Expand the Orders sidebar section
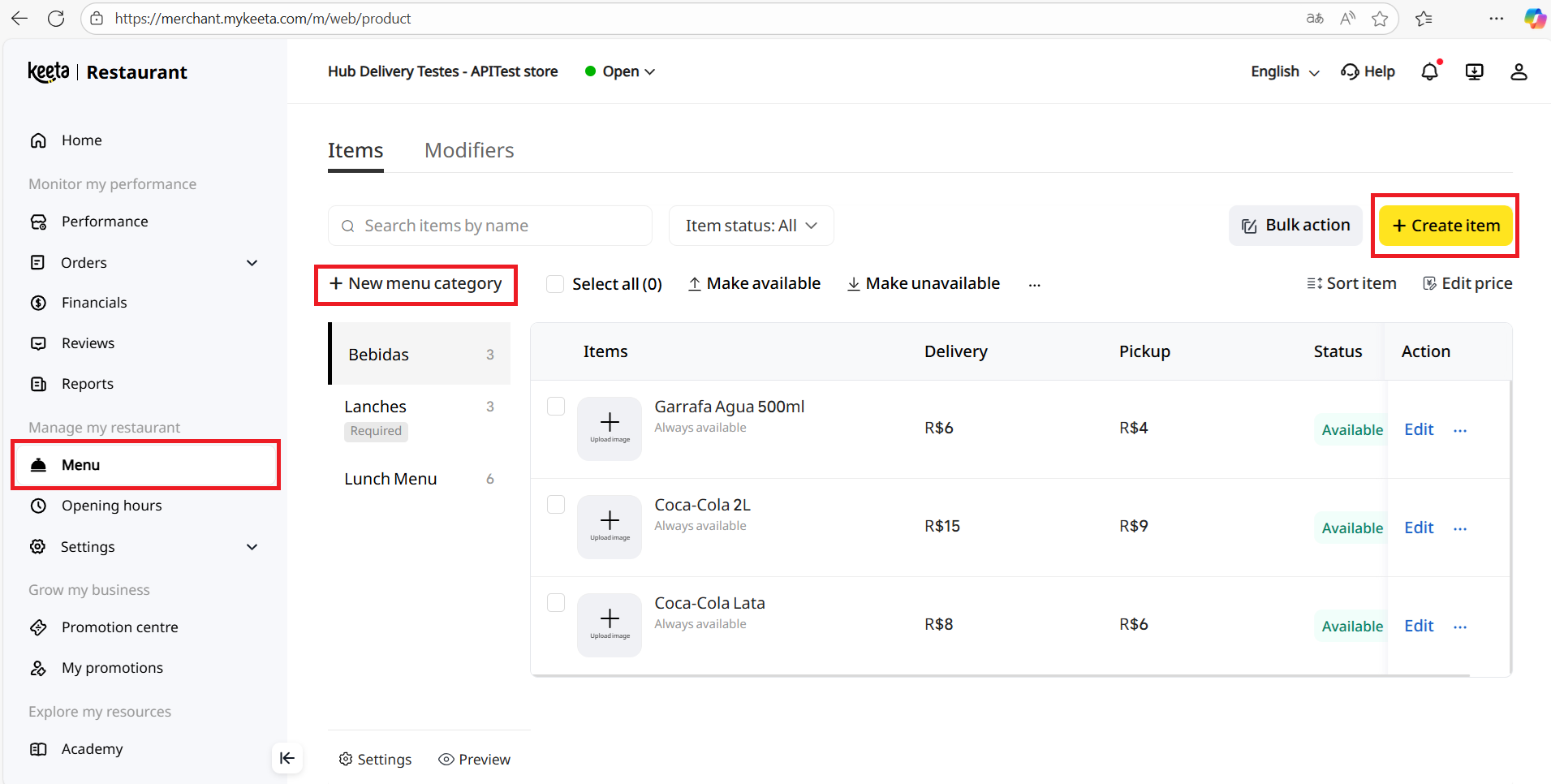This screenshot has height=784, width=1551. click(252, 263)
